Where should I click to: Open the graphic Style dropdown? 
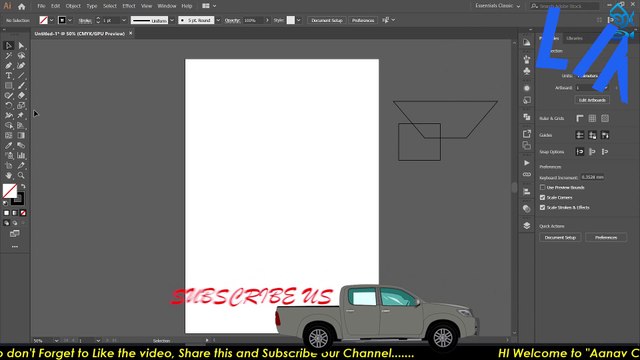[299, 20]
